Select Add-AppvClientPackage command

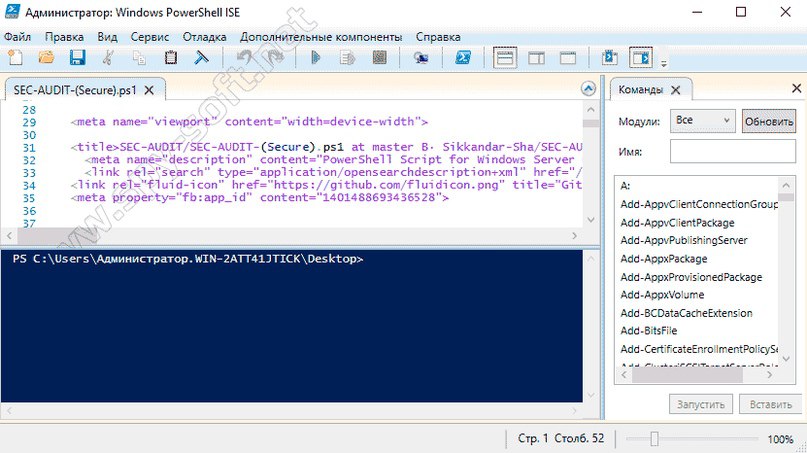pyautogui.click(x=677, y=223)
